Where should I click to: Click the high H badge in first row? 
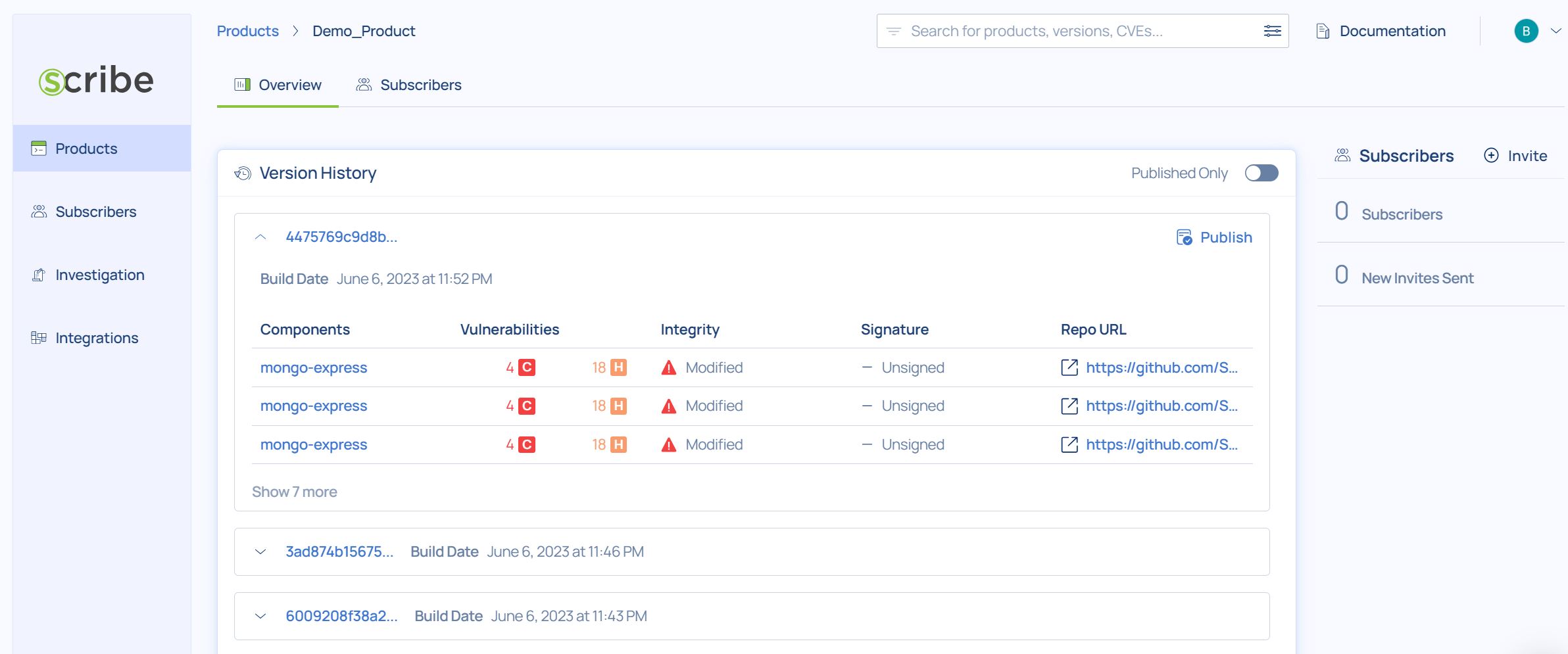coord(618,367)
